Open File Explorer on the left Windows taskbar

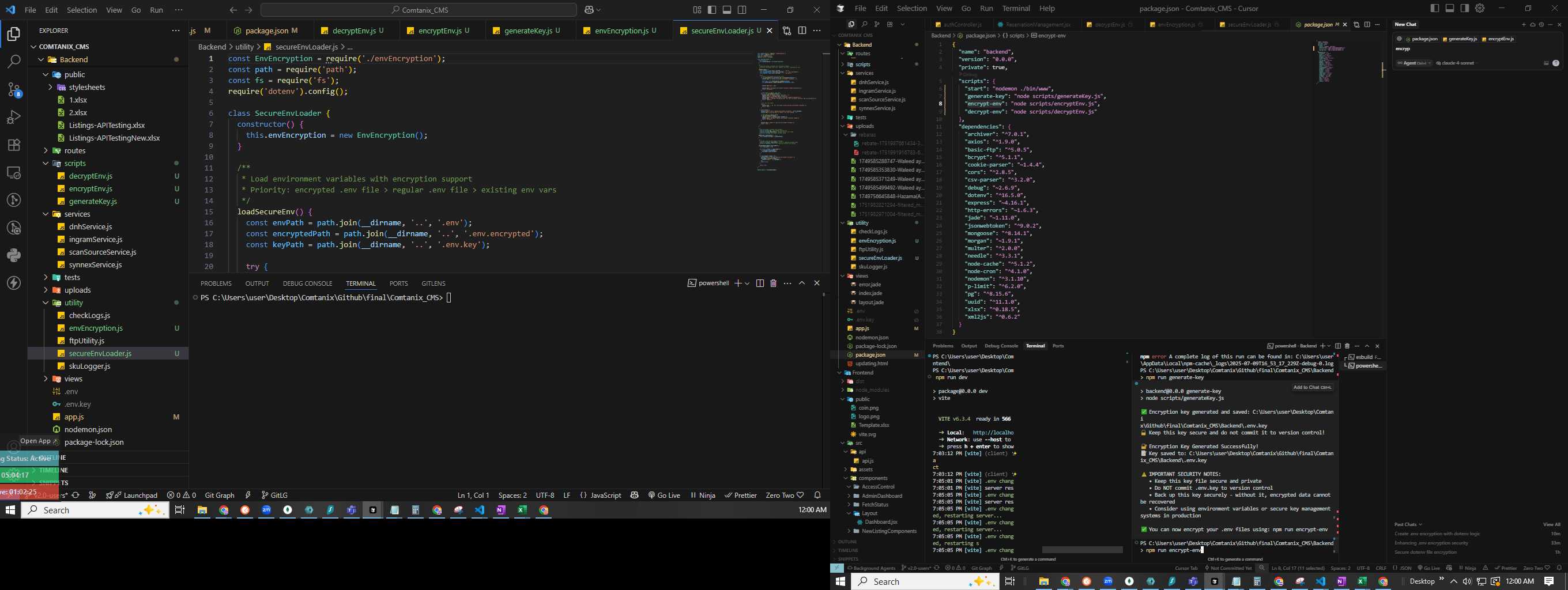(202, 510)
